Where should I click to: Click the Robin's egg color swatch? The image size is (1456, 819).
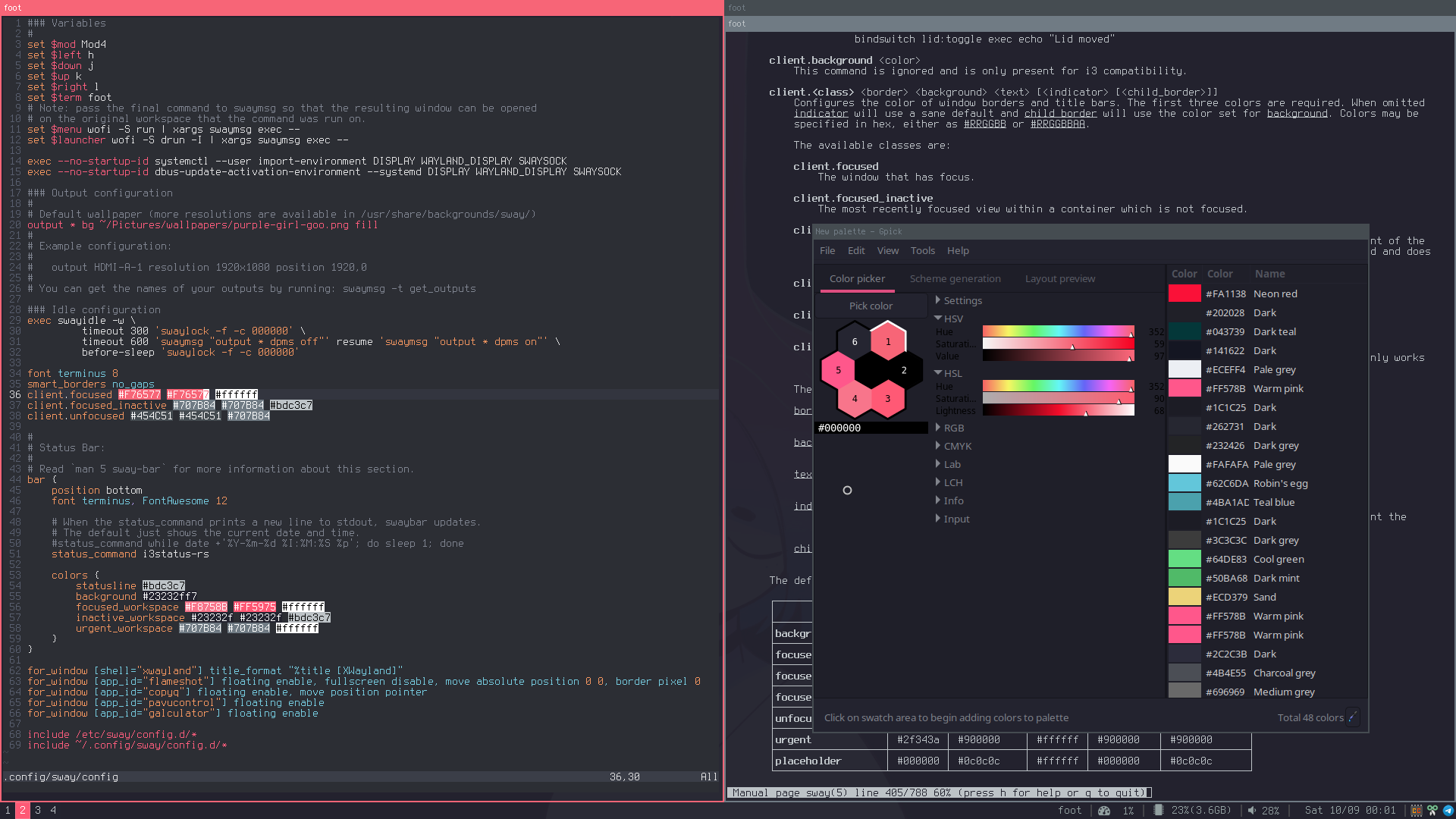pos(1184,483)
